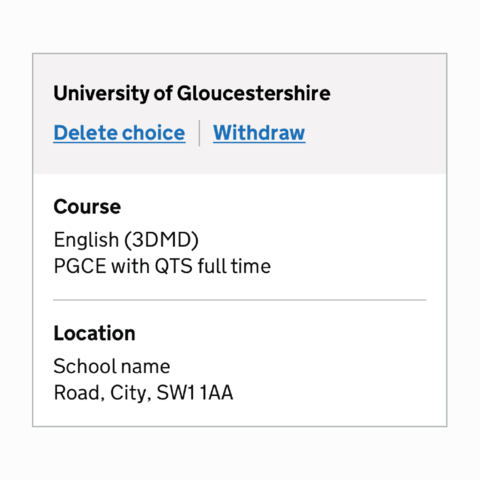Click the 3DMD course code in brackets
The image size is (480, 480).
pos(161,240)
